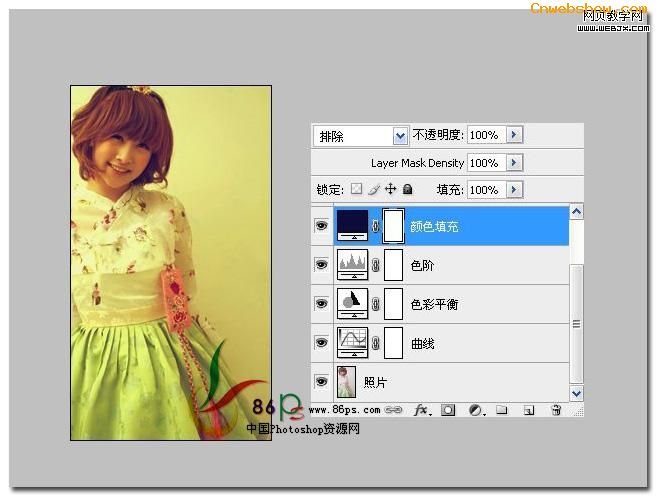Click the delete layer trash icon
Screen dimensions: 660x500
[556, 410]
